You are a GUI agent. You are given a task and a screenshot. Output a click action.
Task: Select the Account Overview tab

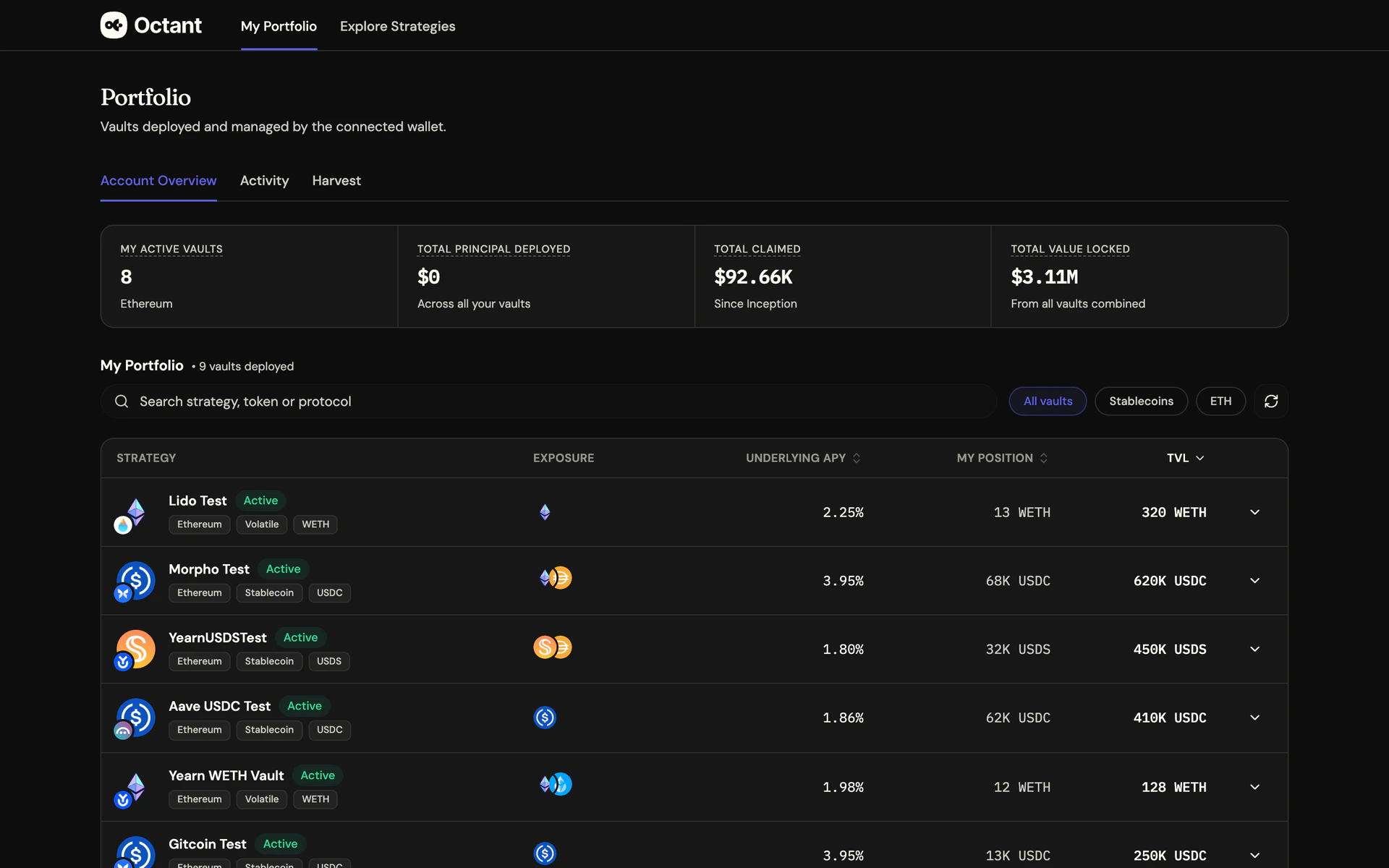[158, 181]
